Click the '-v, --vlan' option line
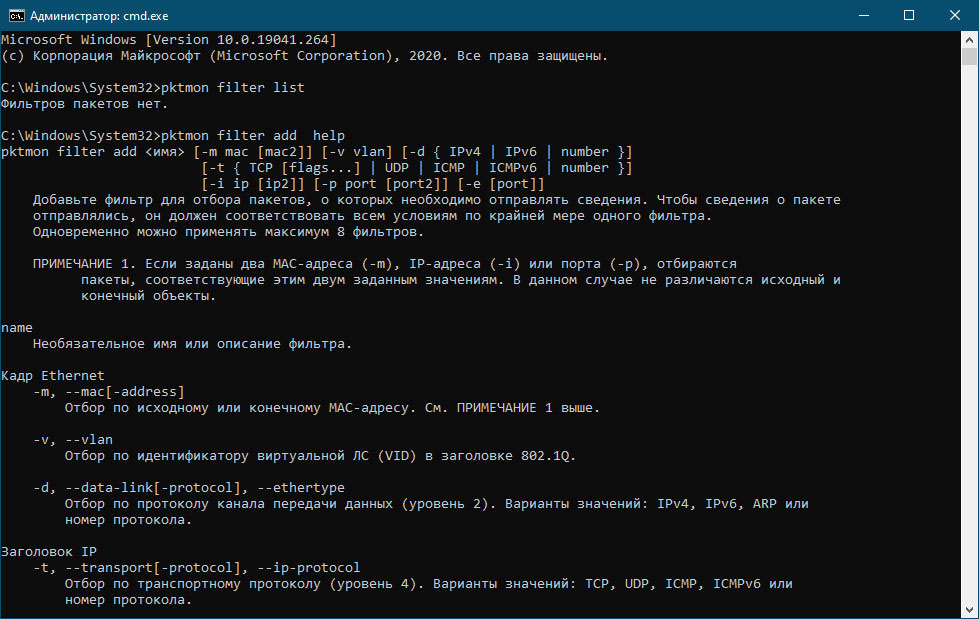The height and width of the screenshot is (619, 979). coord(73,440)
